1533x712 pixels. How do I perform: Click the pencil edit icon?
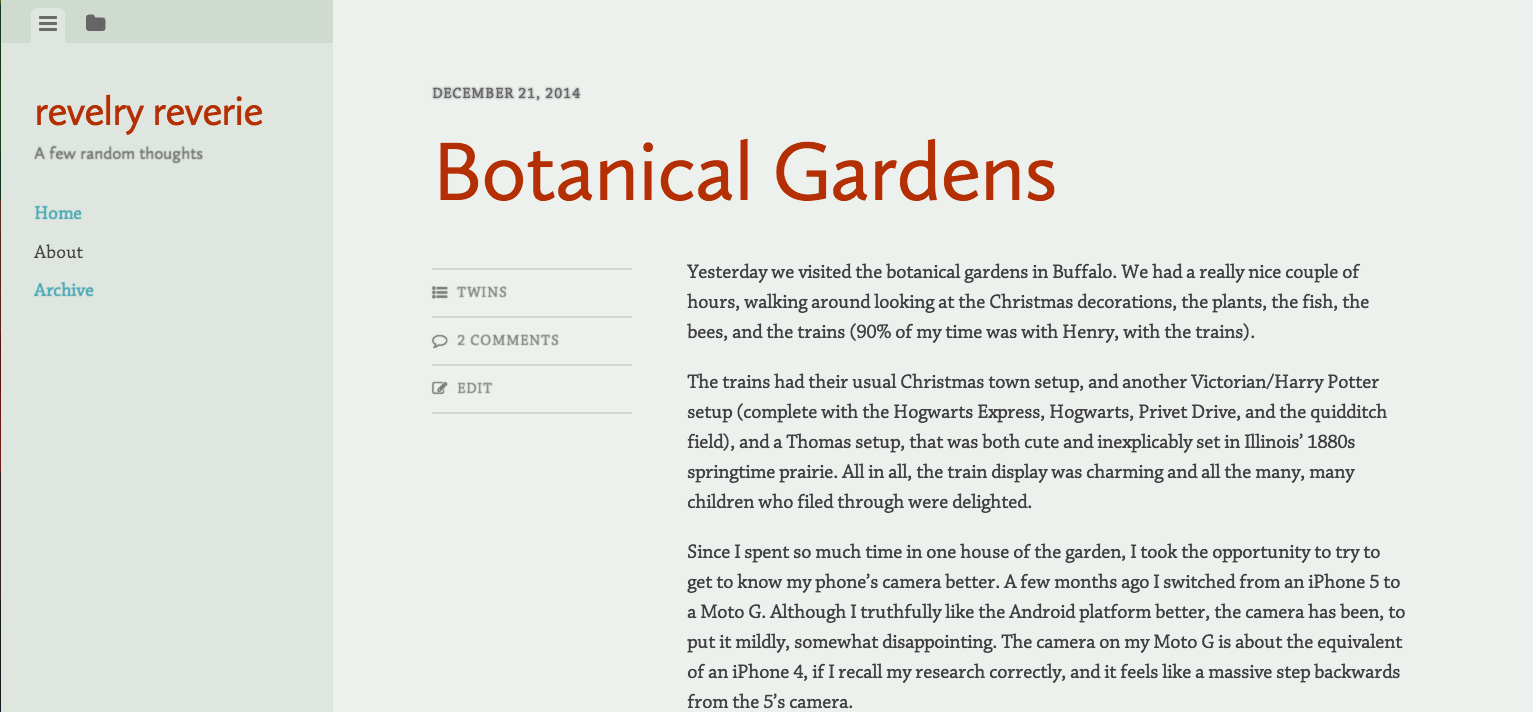[x=439, y=388]
